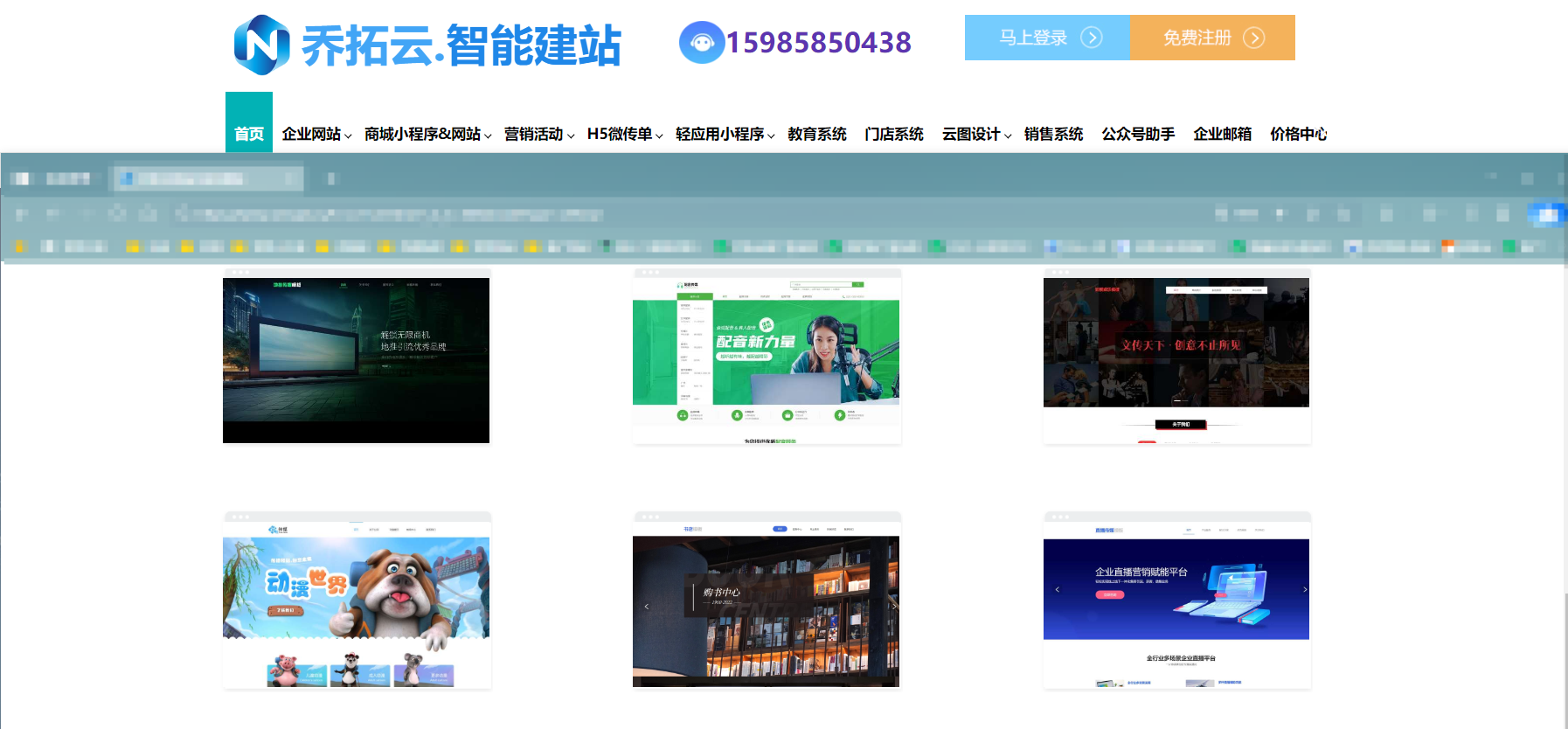Call the phone number 15985850438 link
This screenshot has width=1568, height=729.
point(818,42)
